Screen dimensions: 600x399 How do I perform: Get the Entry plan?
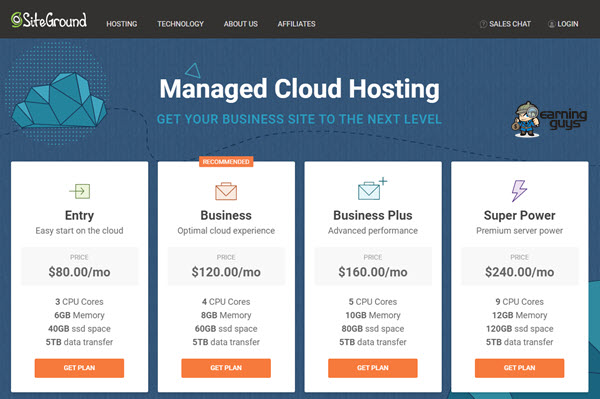click(79, 368)
